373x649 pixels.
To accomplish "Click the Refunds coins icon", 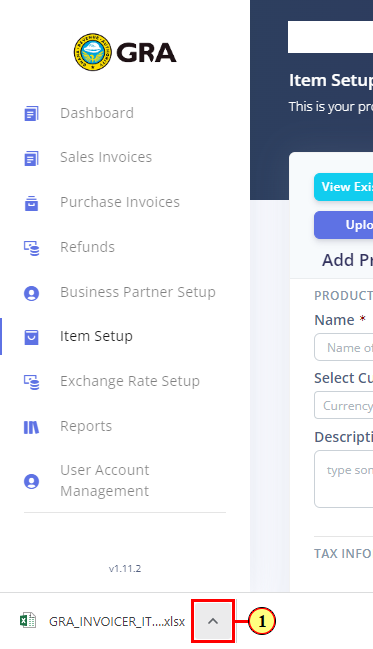I will (x=31, y=248).
